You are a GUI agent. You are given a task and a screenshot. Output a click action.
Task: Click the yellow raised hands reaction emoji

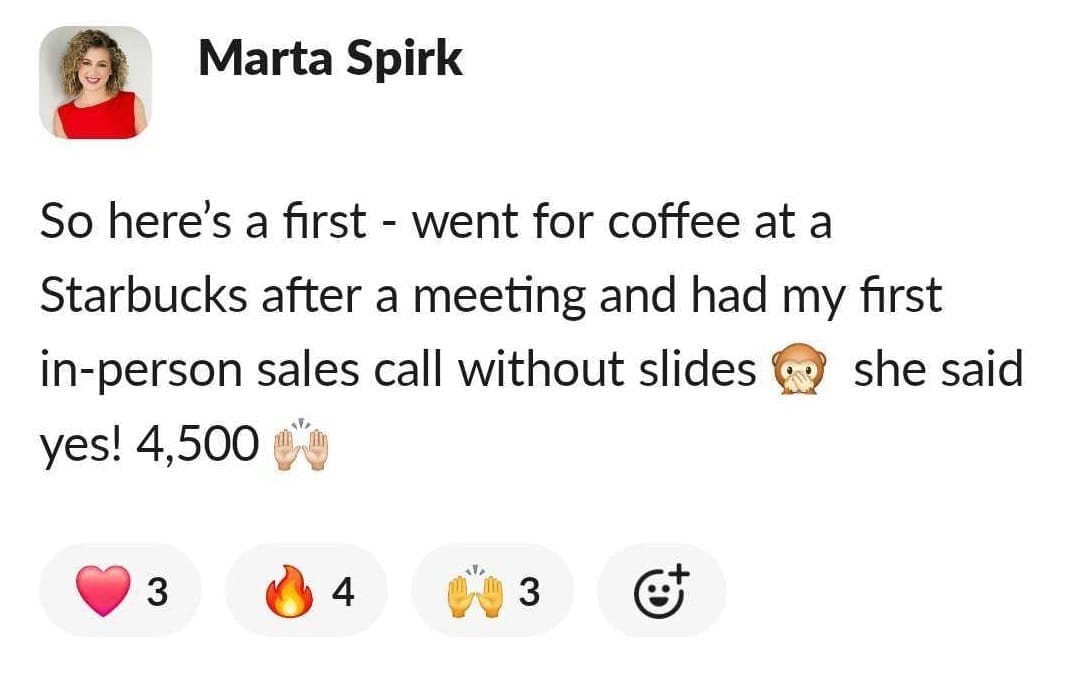point(473,592)
